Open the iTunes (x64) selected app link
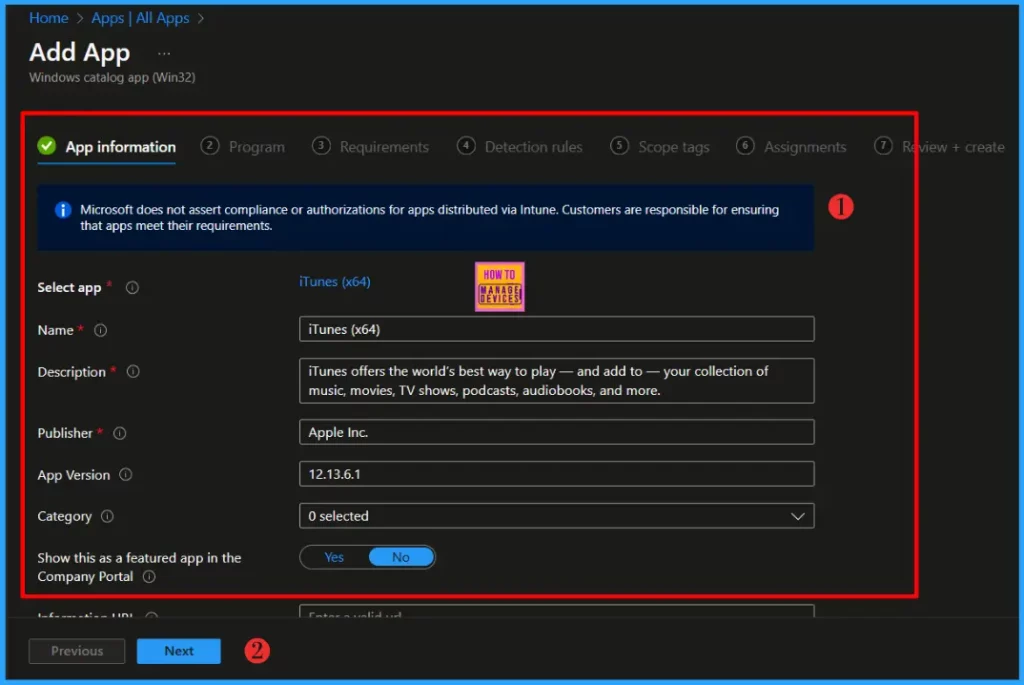The image size is (1024, 685). pos(334,281)
